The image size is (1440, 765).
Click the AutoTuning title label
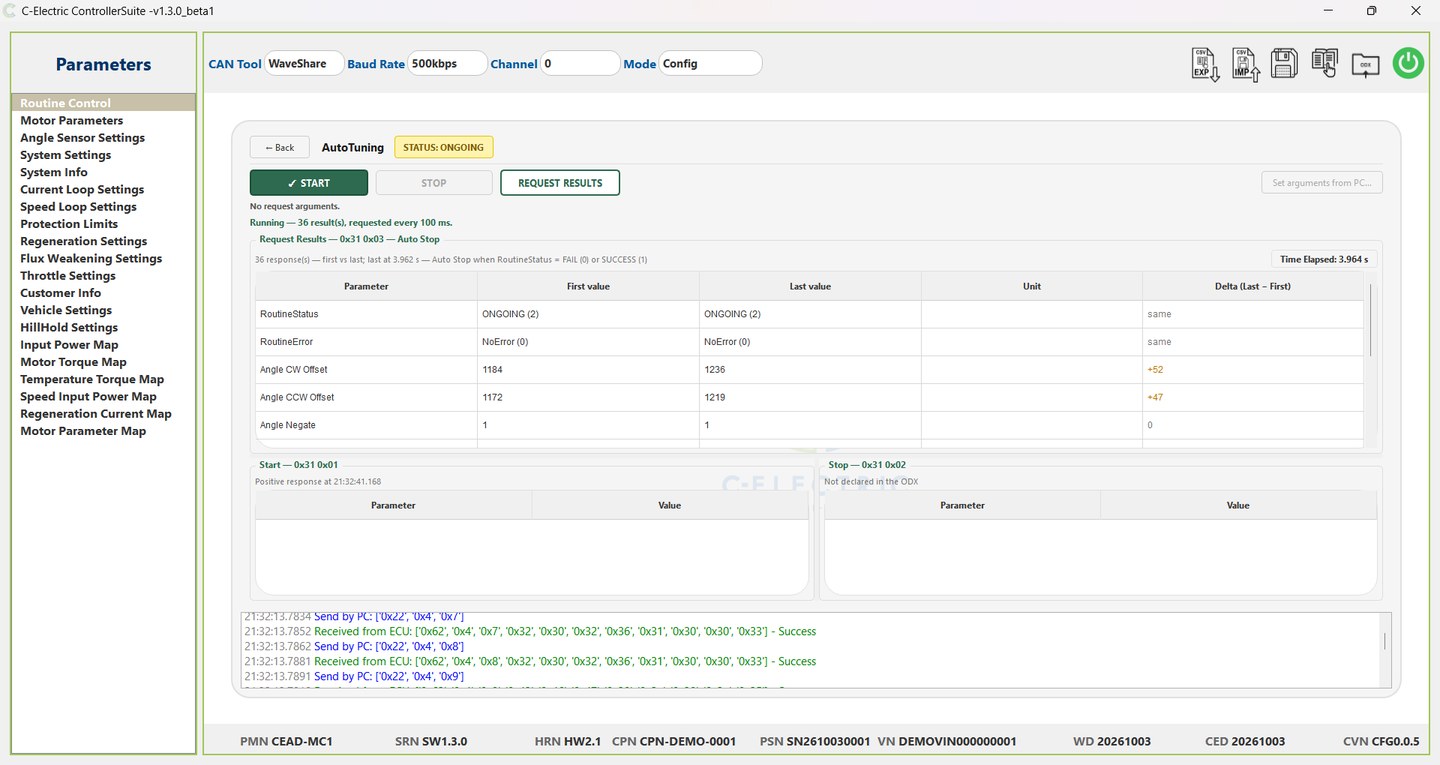tap(352, 147)
